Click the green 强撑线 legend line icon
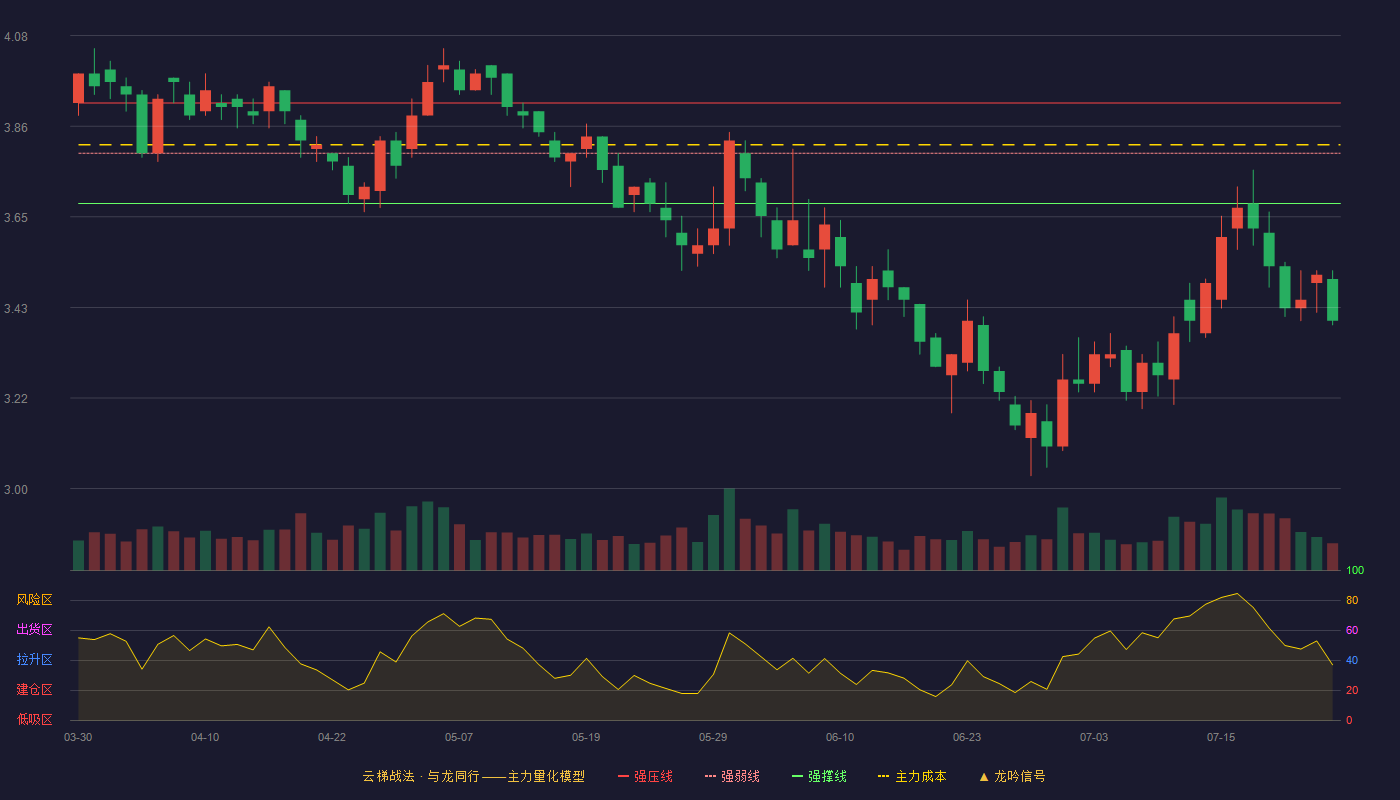This screenshot has height=800, width=1400. click(x=797, y=776)
